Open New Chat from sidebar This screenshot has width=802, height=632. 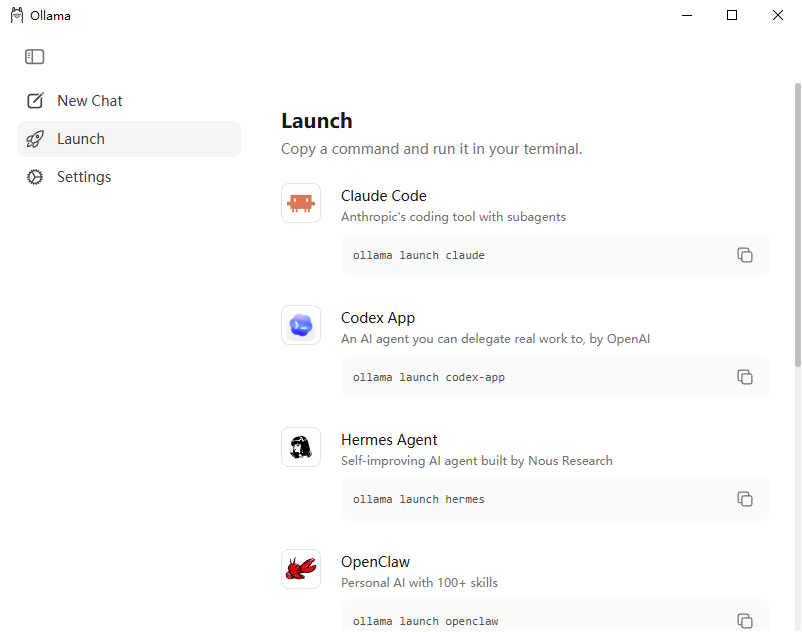pyautogui.click(x=129, y=101)
